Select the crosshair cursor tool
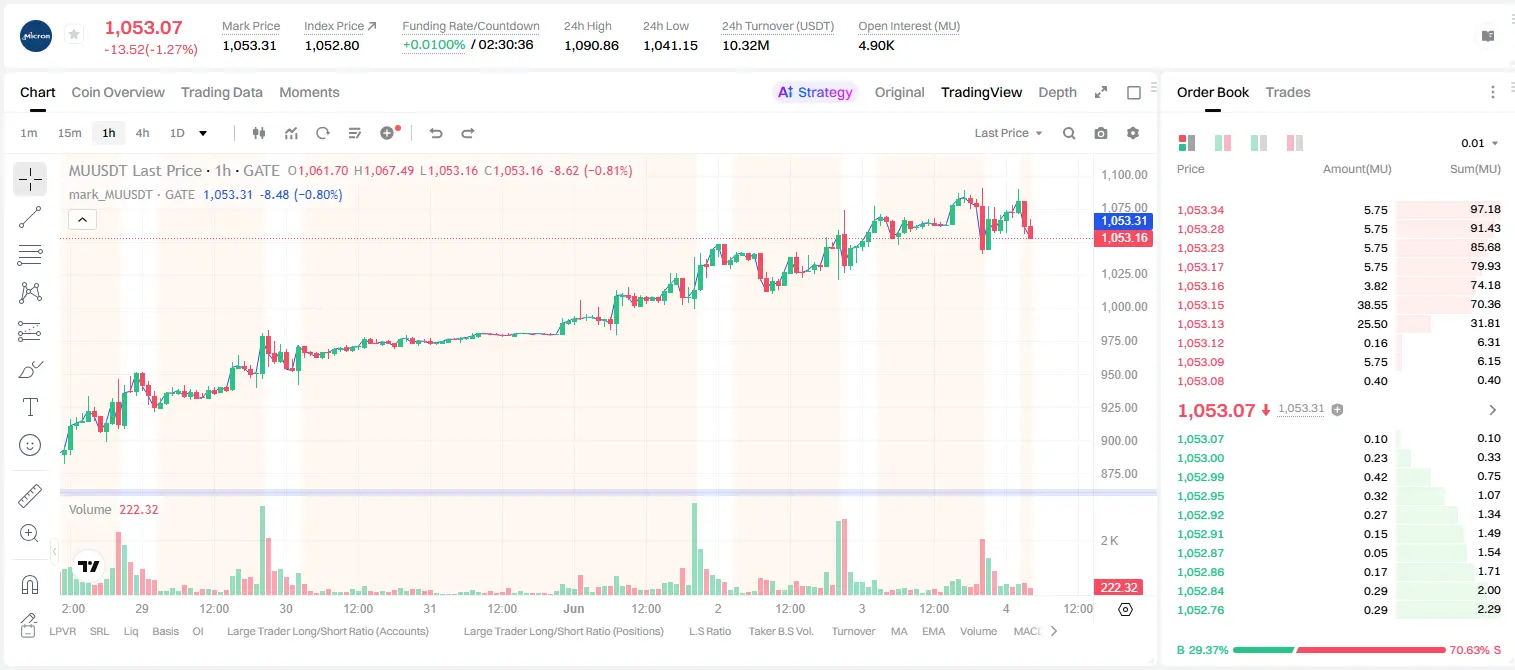Screen dimensions: 1515x670 pos(30,180)
